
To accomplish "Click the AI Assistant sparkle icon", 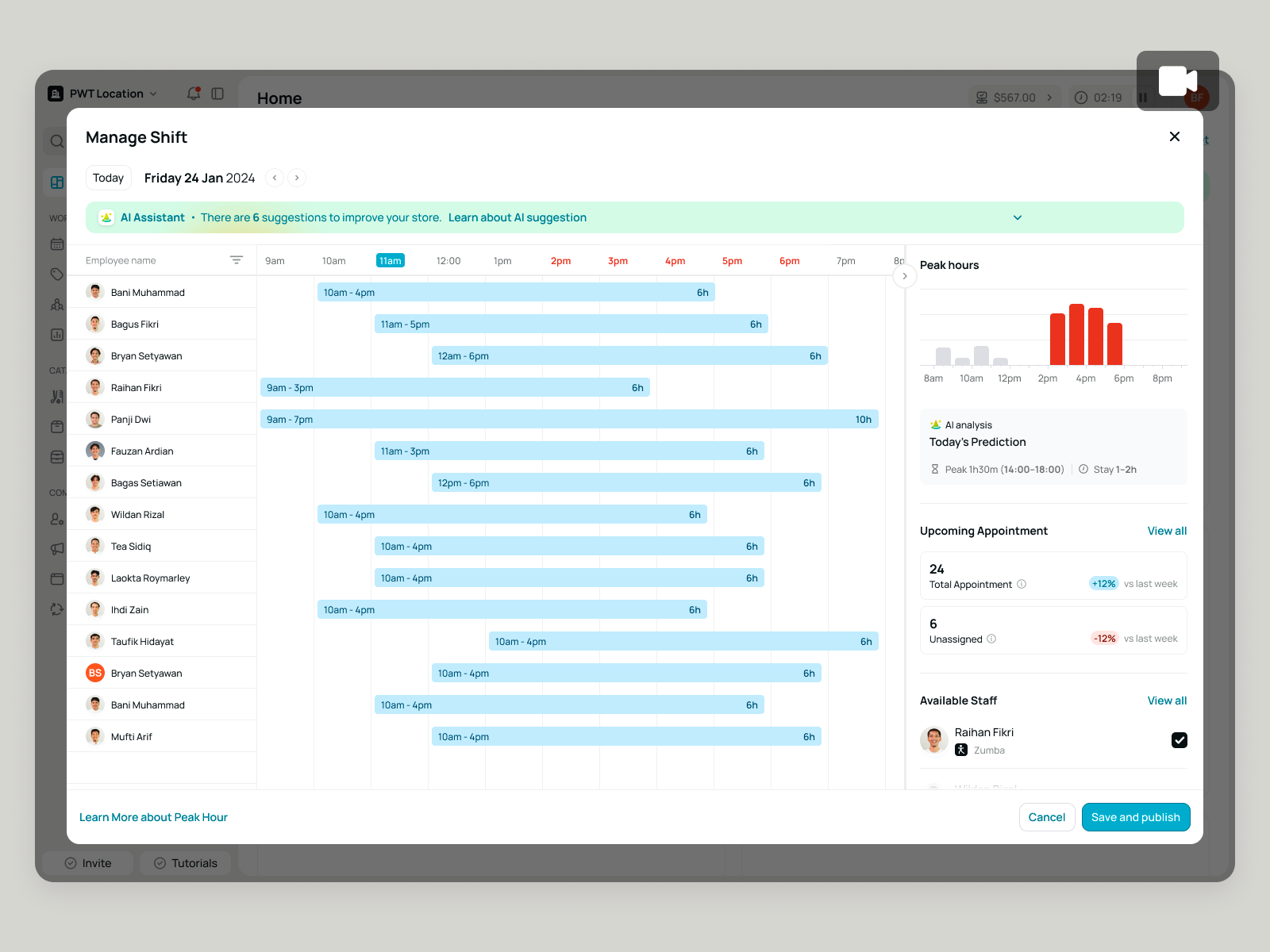I will (x=106, y=217).
